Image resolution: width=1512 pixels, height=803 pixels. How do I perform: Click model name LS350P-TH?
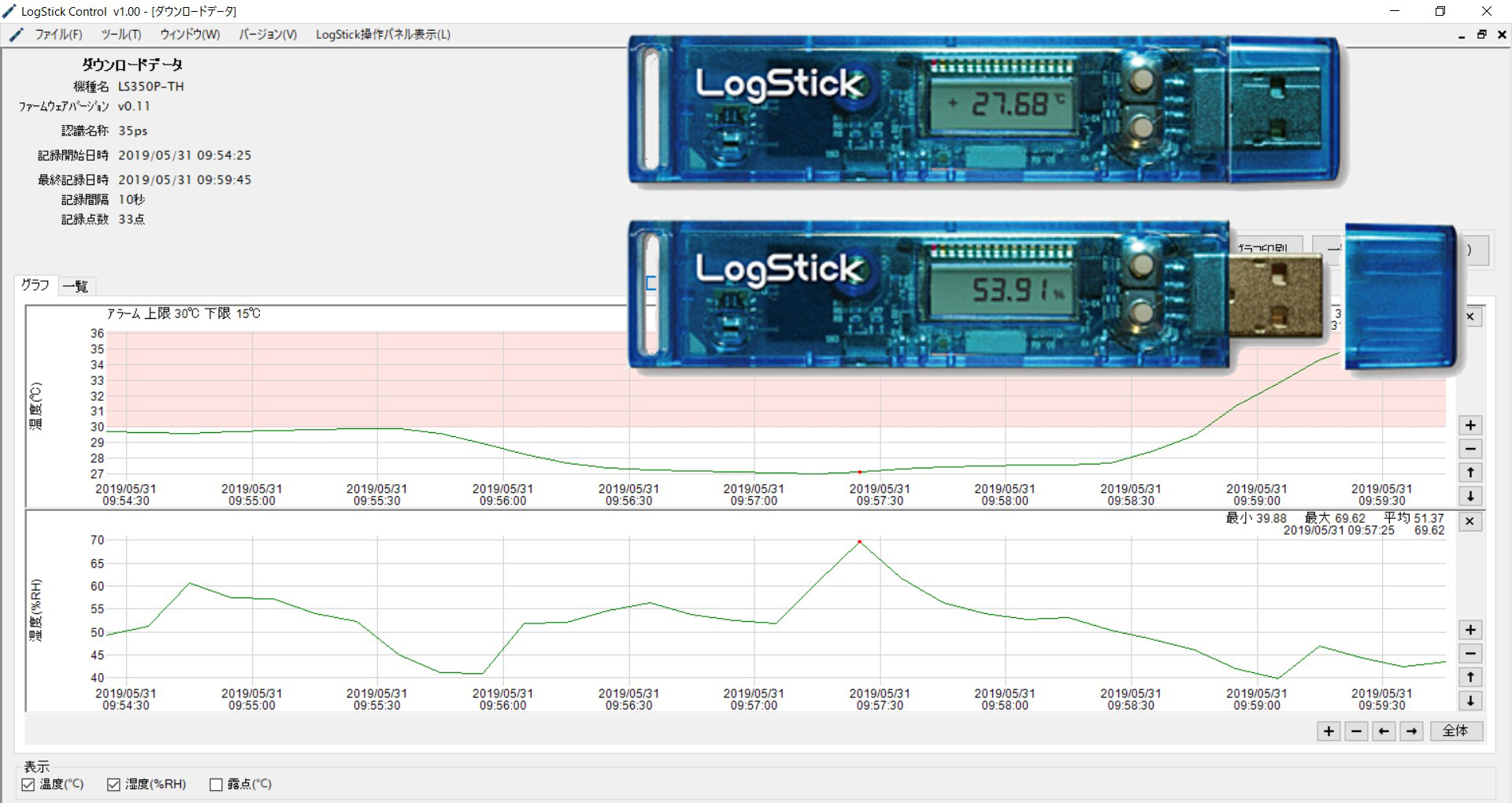pyautogui.click(x=150, y=87)
